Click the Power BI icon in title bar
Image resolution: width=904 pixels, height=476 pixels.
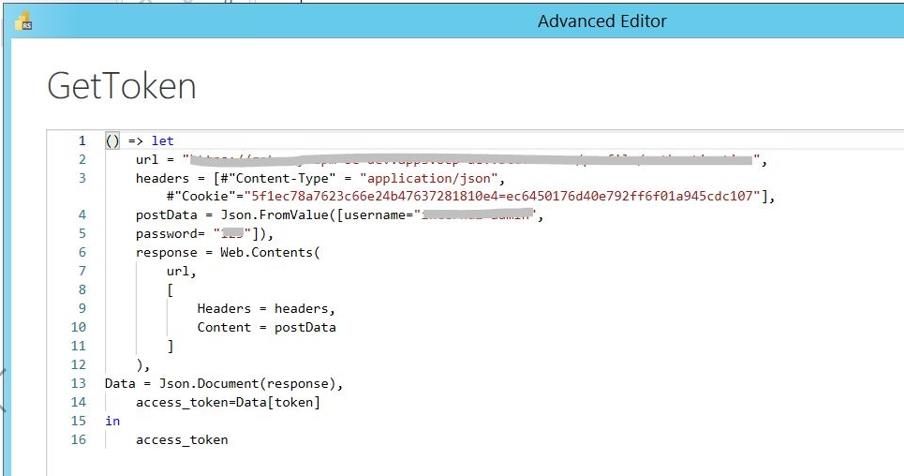click(x=23, y=21)
